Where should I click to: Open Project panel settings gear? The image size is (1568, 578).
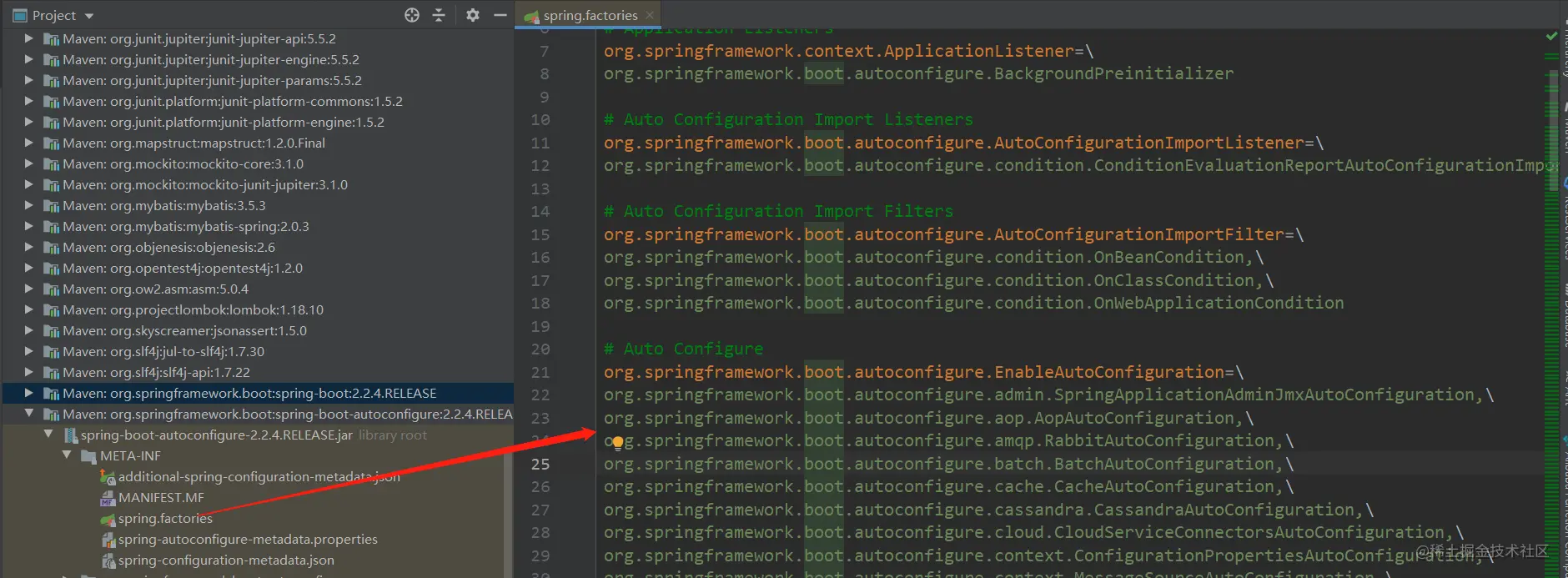(473, 15)
